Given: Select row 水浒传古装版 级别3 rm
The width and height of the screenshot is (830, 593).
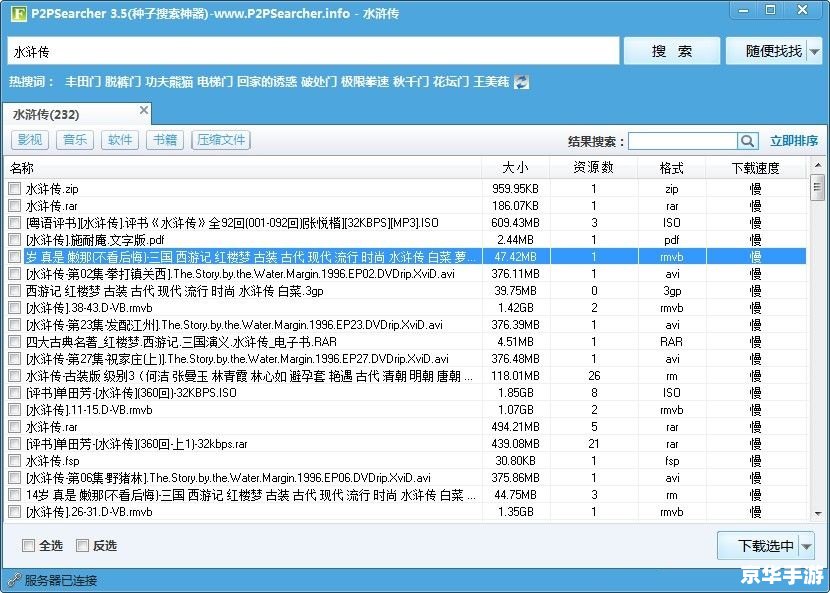Looking at the screenshot, I should [405, 376].
